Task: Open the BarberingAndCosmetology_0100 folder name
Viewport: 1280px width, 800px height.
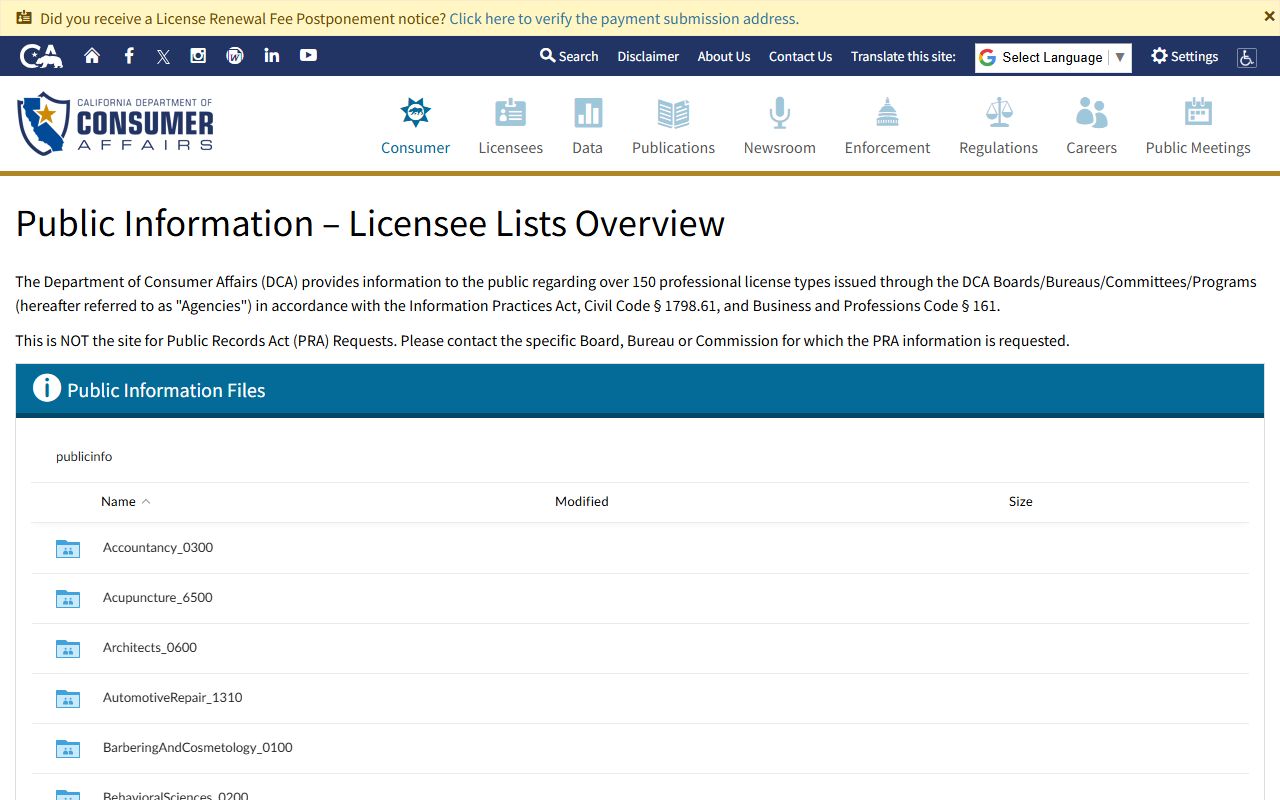Action: 198,747
